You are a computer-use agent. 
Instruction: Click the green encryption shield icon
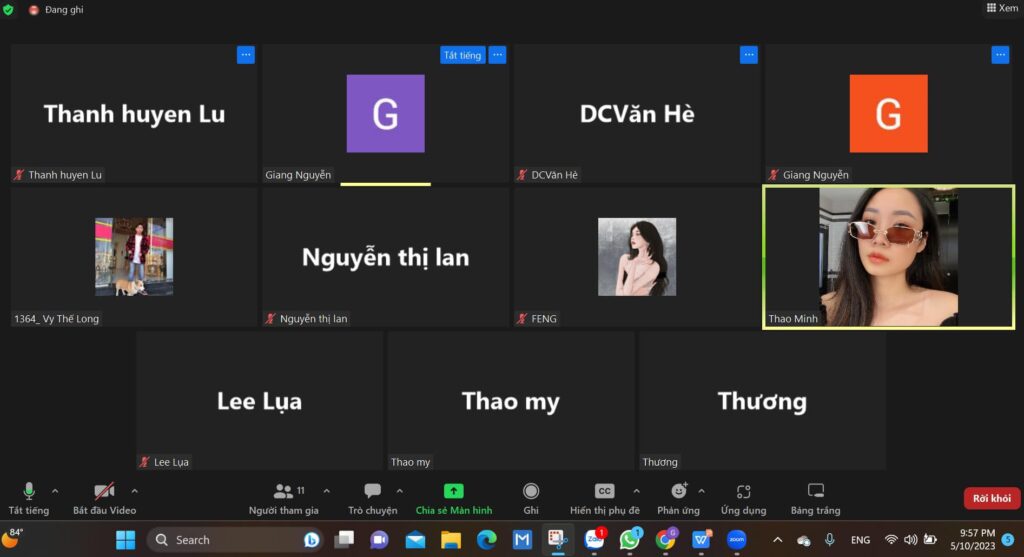click(x=9, y=9)
